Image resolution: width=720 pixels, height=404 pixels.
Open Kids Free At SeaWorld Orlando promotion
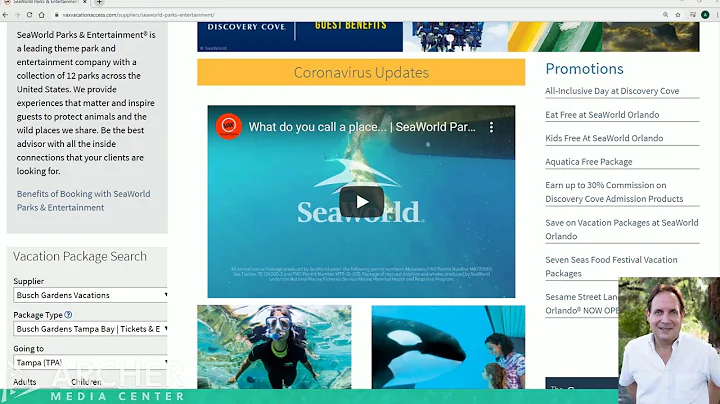pyautogui.click(x=604, y=138)
